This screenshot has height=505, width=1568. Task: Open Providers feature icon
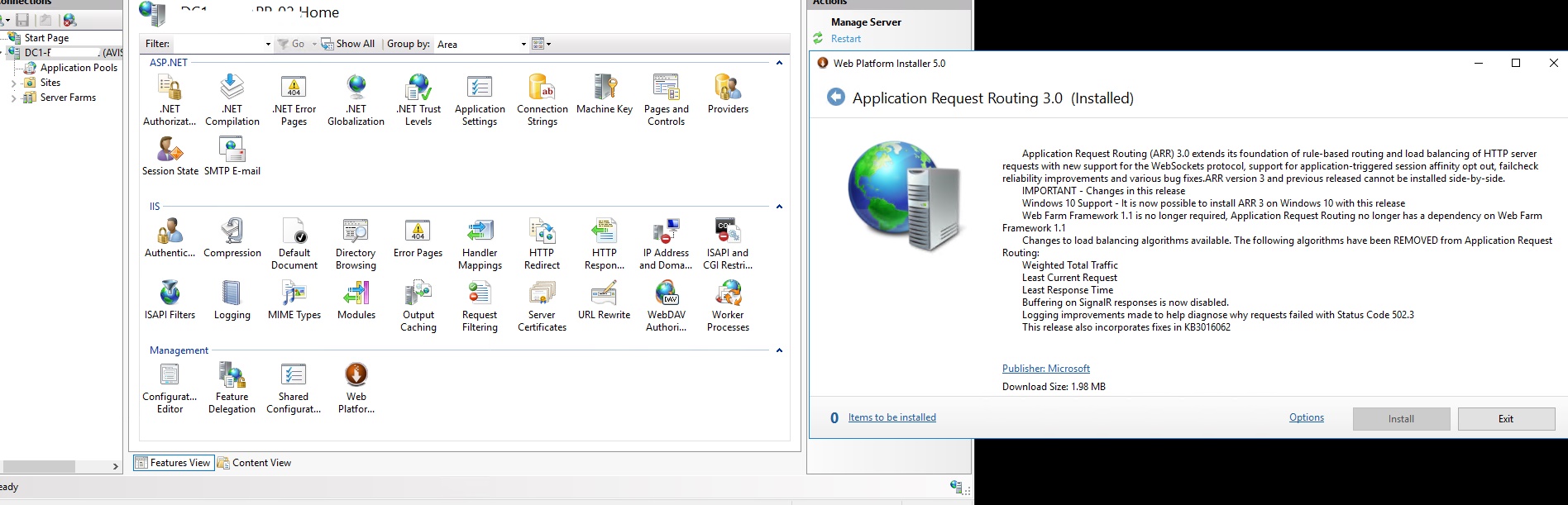tap(728, 93)
